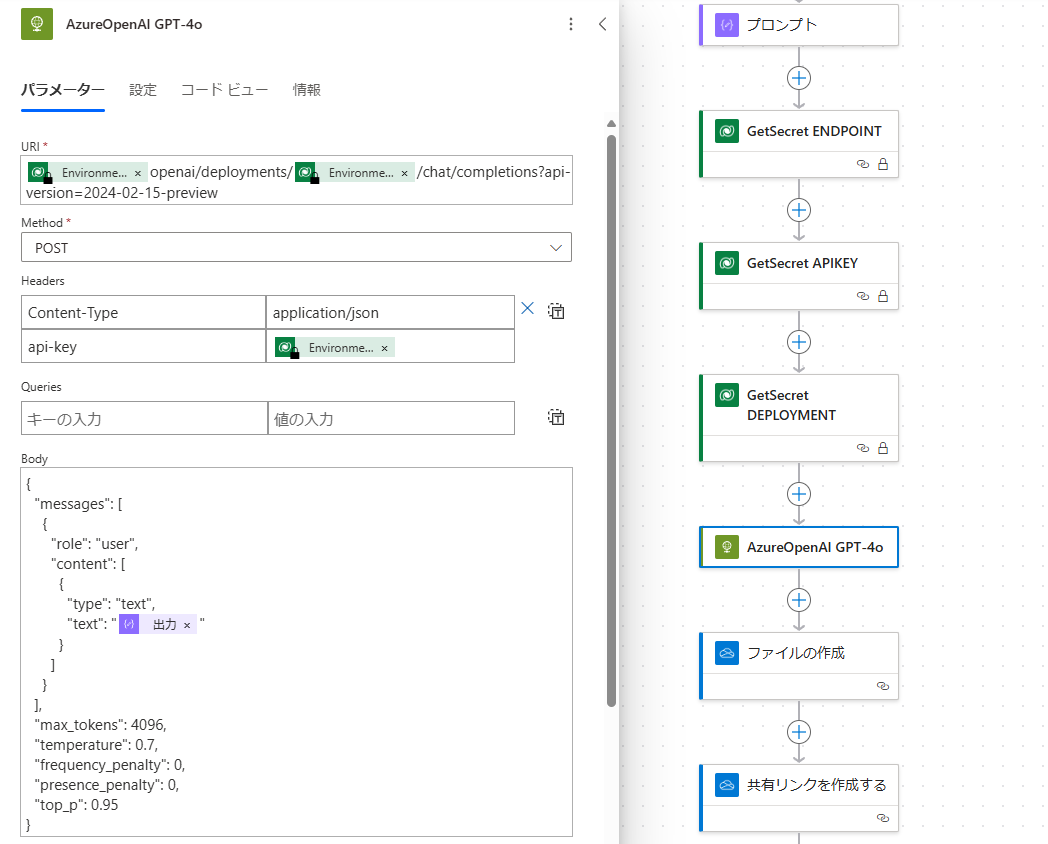Viewport: 1048px width, 844px height.
Task: Remove first Environment token in URI
Action: click(138, 173)
